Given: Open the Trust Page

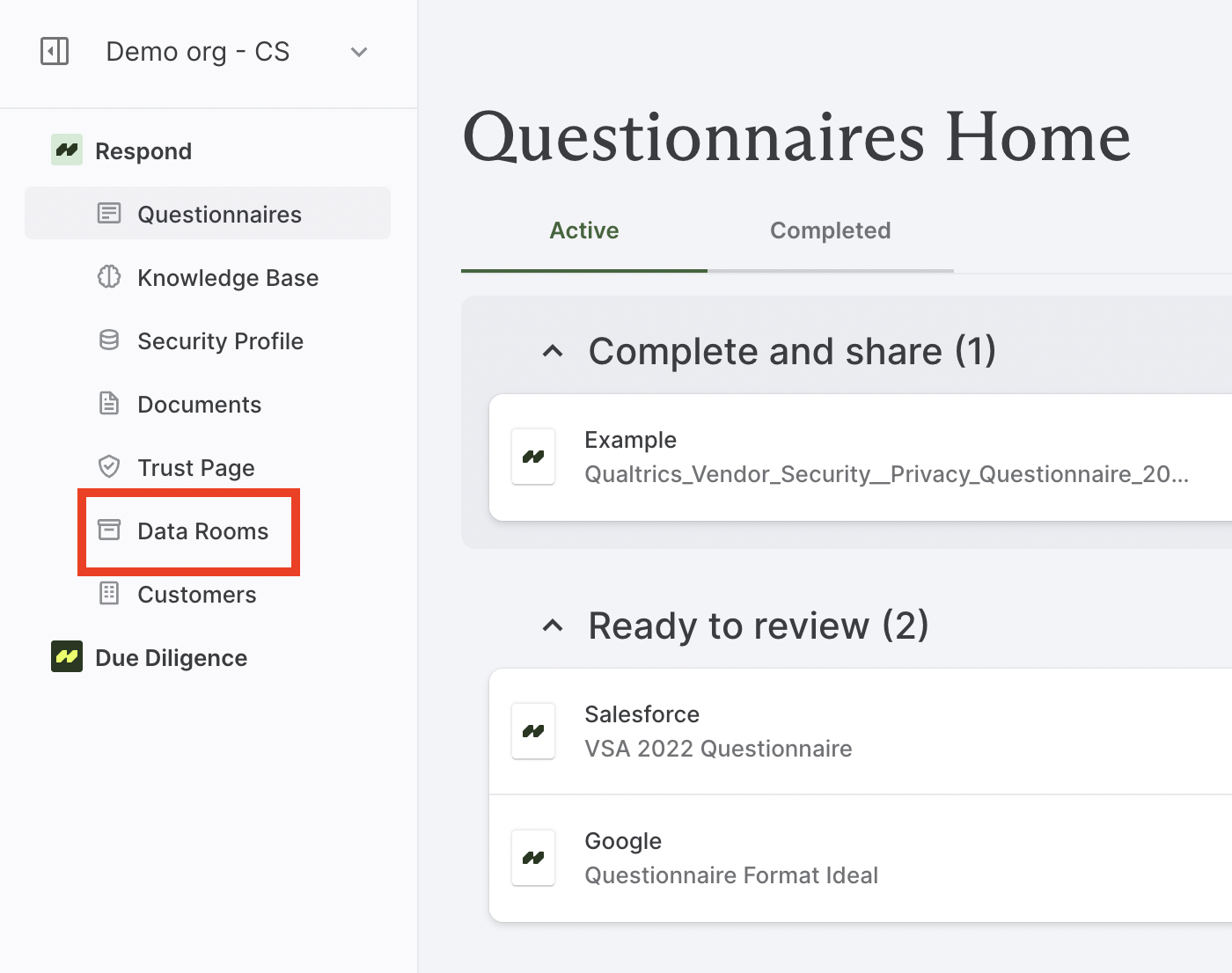Looking at the screenshot, I should pos(196,468).
